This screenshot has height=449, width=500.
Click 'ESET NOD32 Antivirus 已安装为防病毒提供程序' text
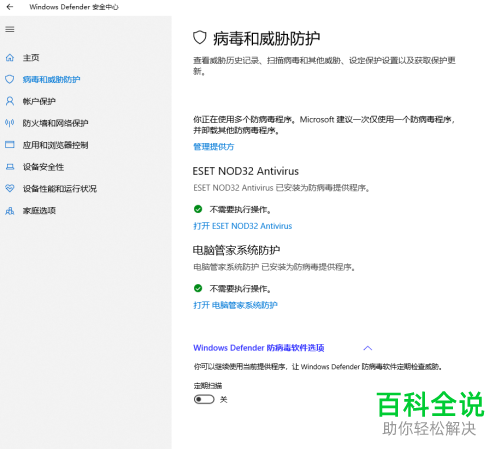281,188
